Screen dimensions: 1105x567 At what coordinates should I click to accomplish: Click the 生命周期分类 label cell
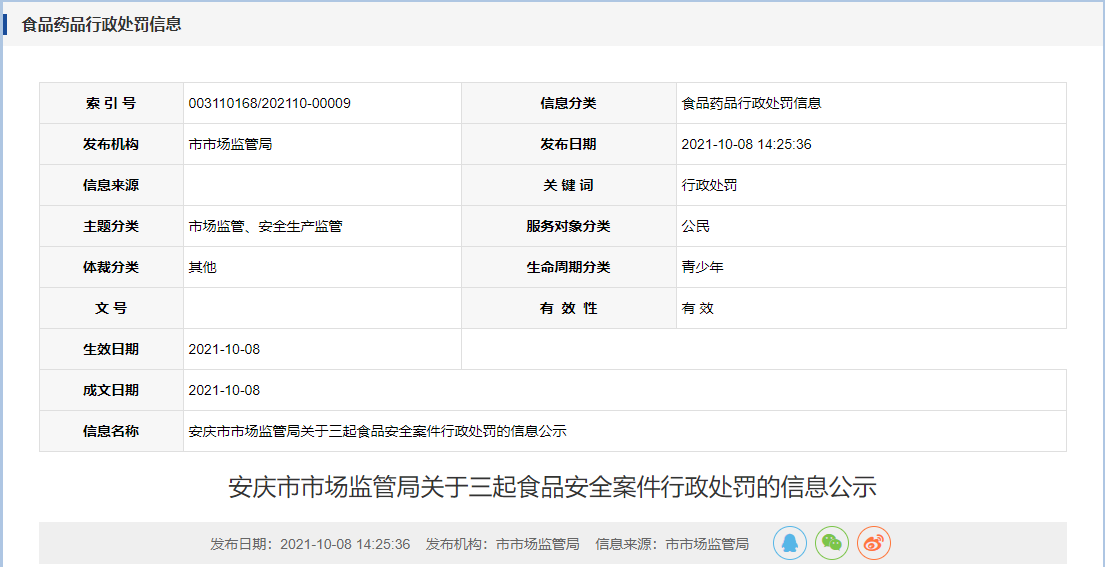click(x=569, y=267)
